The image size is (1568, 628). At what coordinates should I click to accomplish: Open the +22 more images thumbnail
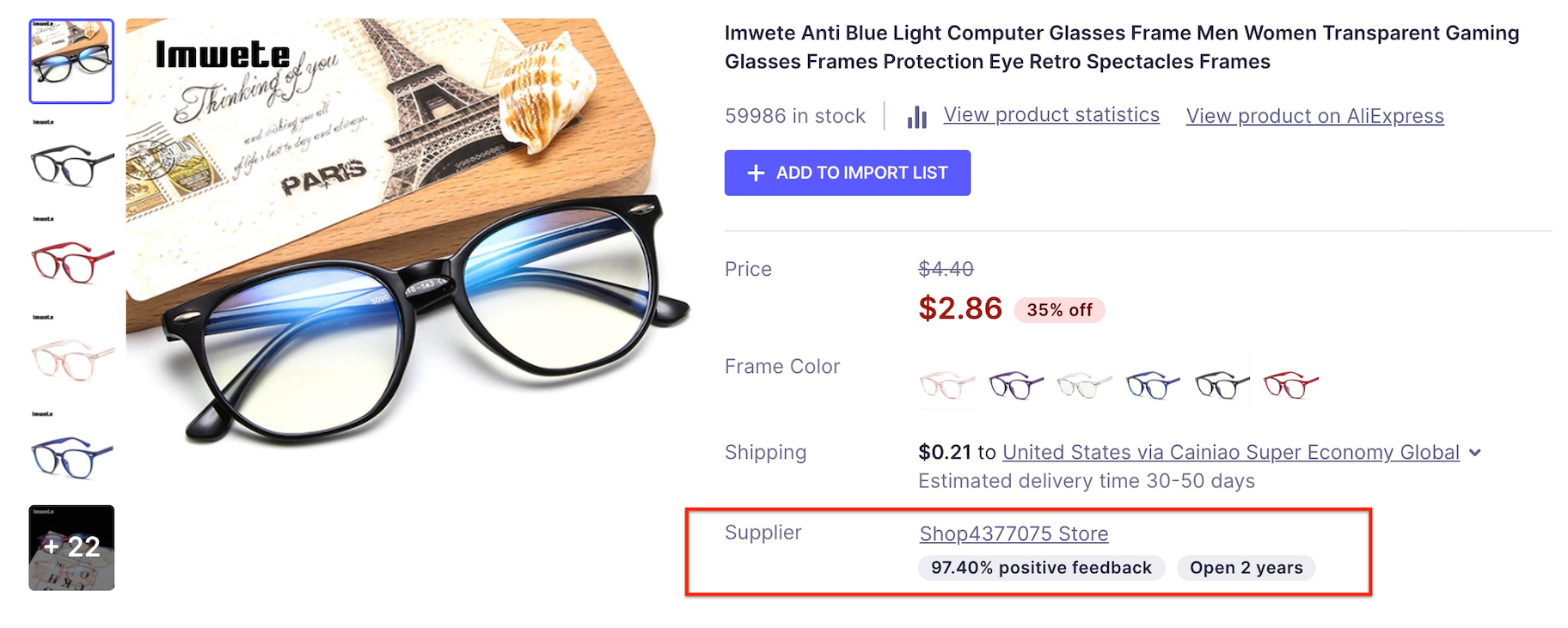[71, 547]
